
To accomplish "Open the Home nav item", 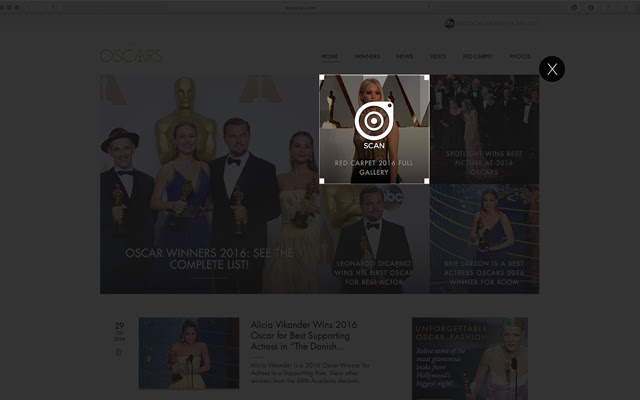I will pyautogui.click(x=329, y=56).
